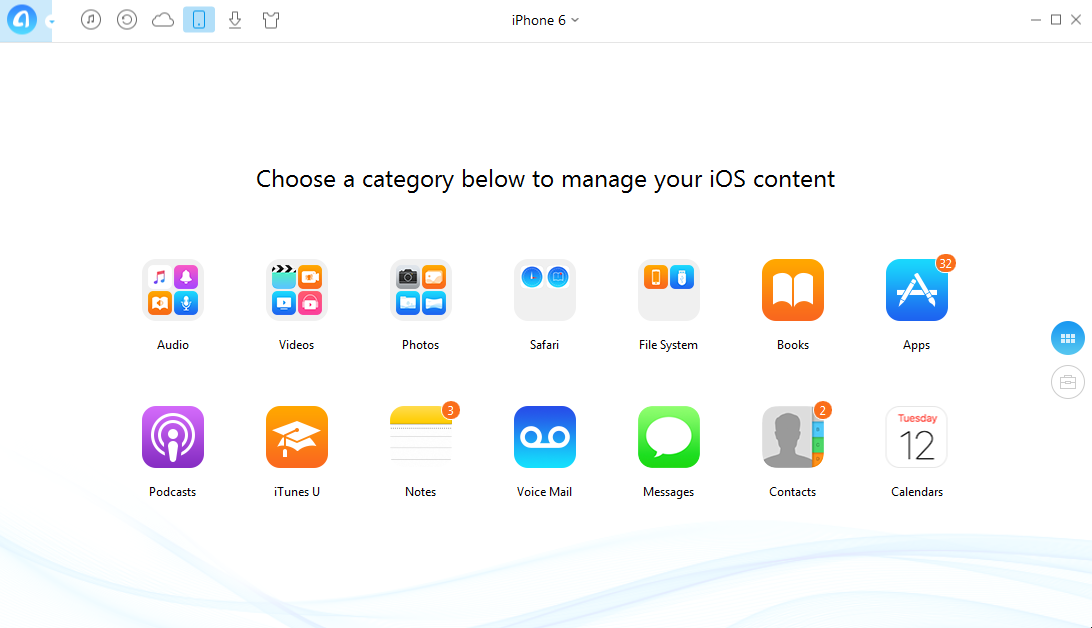Switch to iTunes Library music tab

point(91,19)
